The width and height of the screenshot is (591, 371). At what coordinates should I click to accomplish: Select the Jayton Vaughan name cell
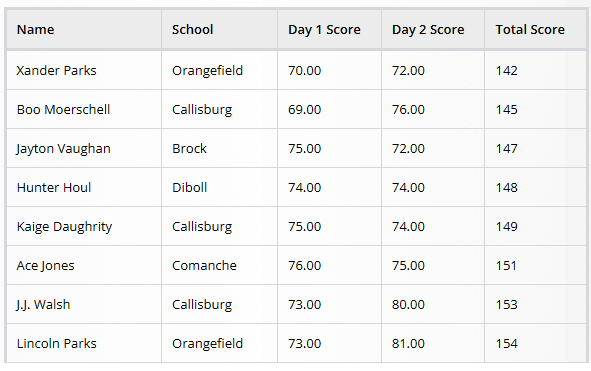[x=84, y=148]
